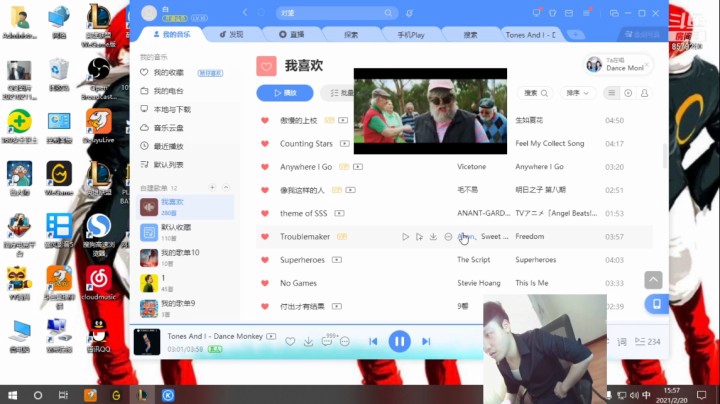Open the more-options icon in the player bar
The width and height of the screenshot is (720, 404).
pos(345,342)
